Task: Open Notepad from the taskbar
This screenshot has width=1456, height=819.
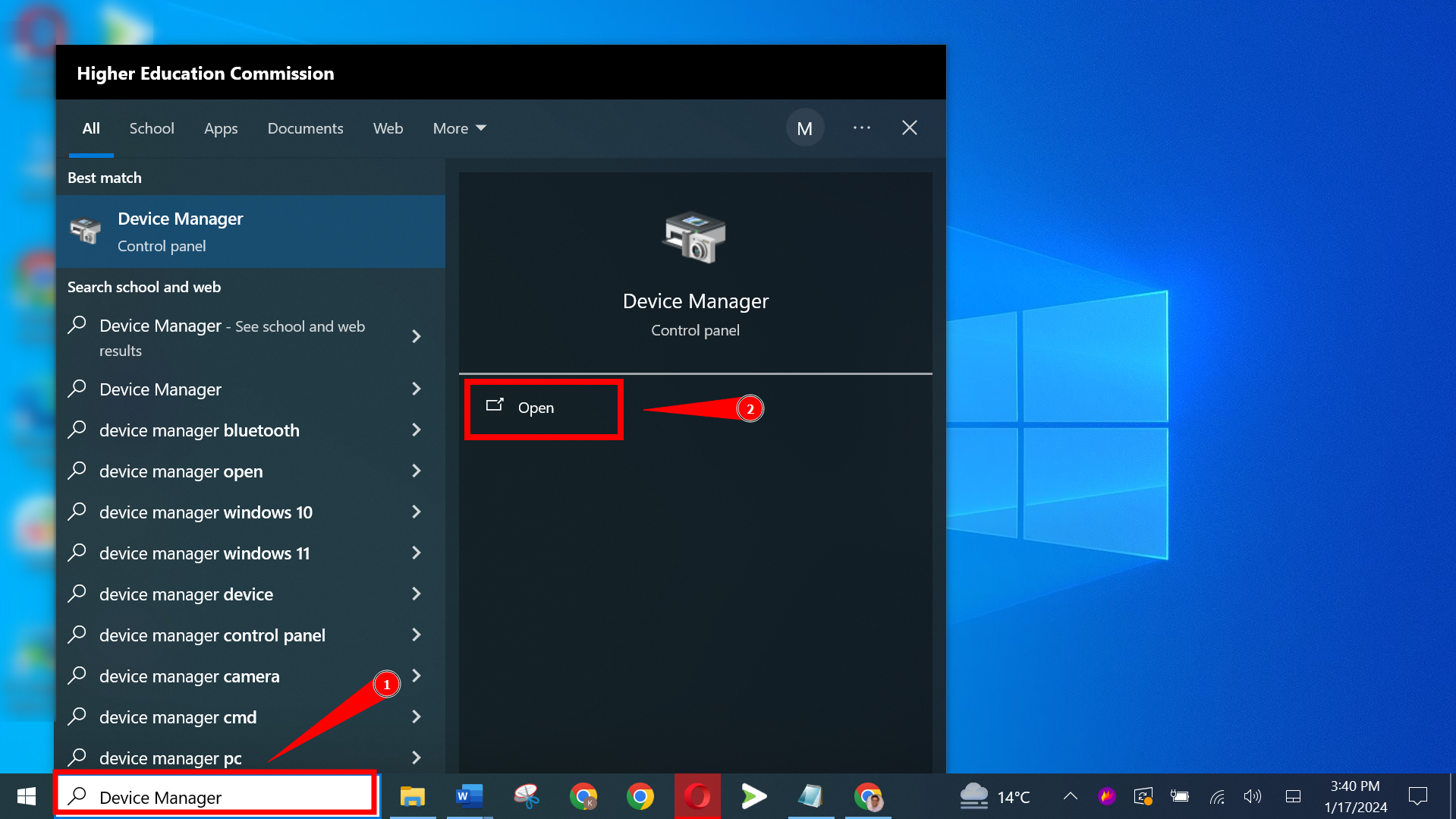Action: tap(811, 796)
